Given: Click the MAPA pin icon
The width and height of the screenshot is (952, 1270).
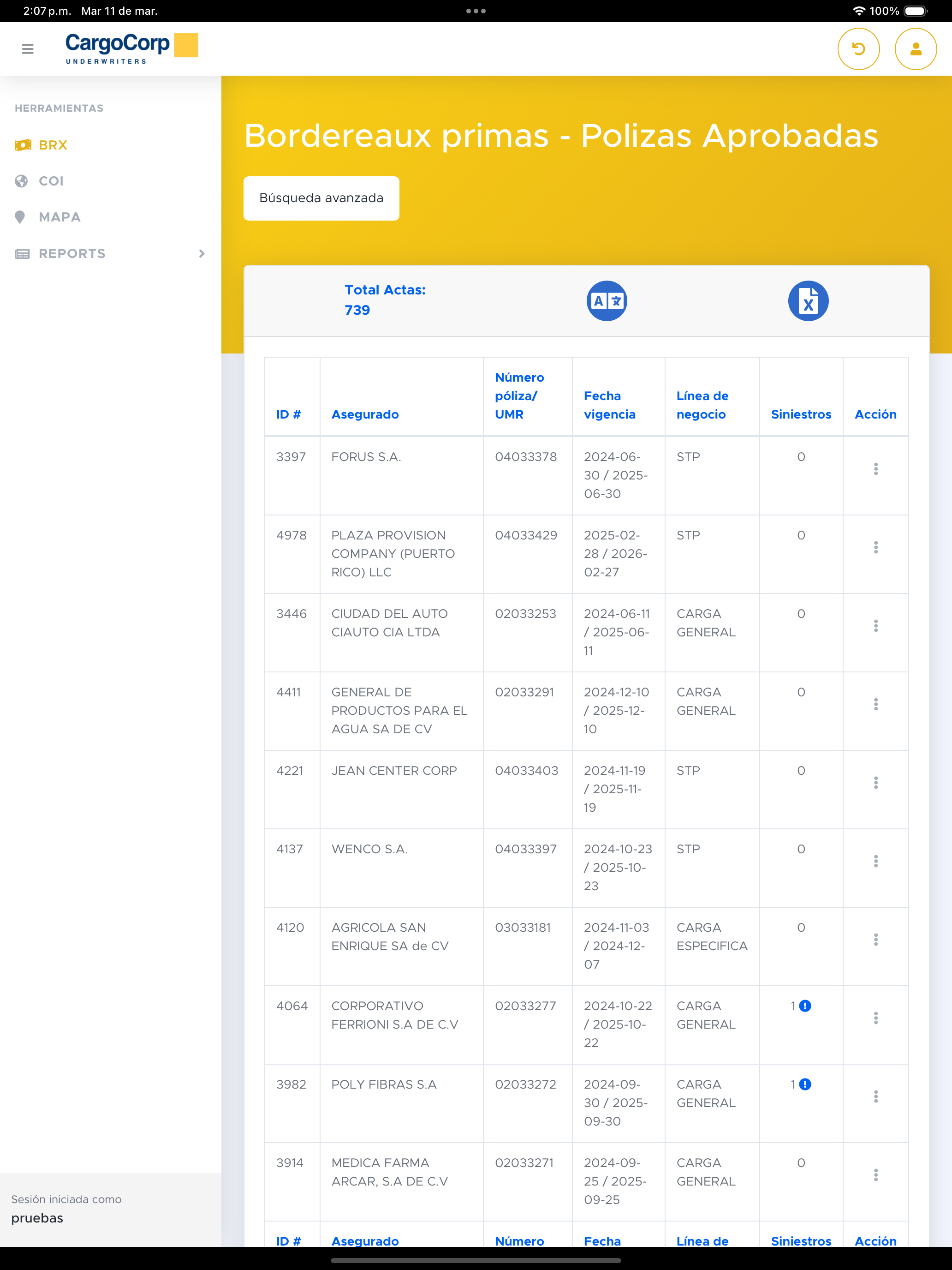Looking at the screenshot, I should (x=20, y=217).
